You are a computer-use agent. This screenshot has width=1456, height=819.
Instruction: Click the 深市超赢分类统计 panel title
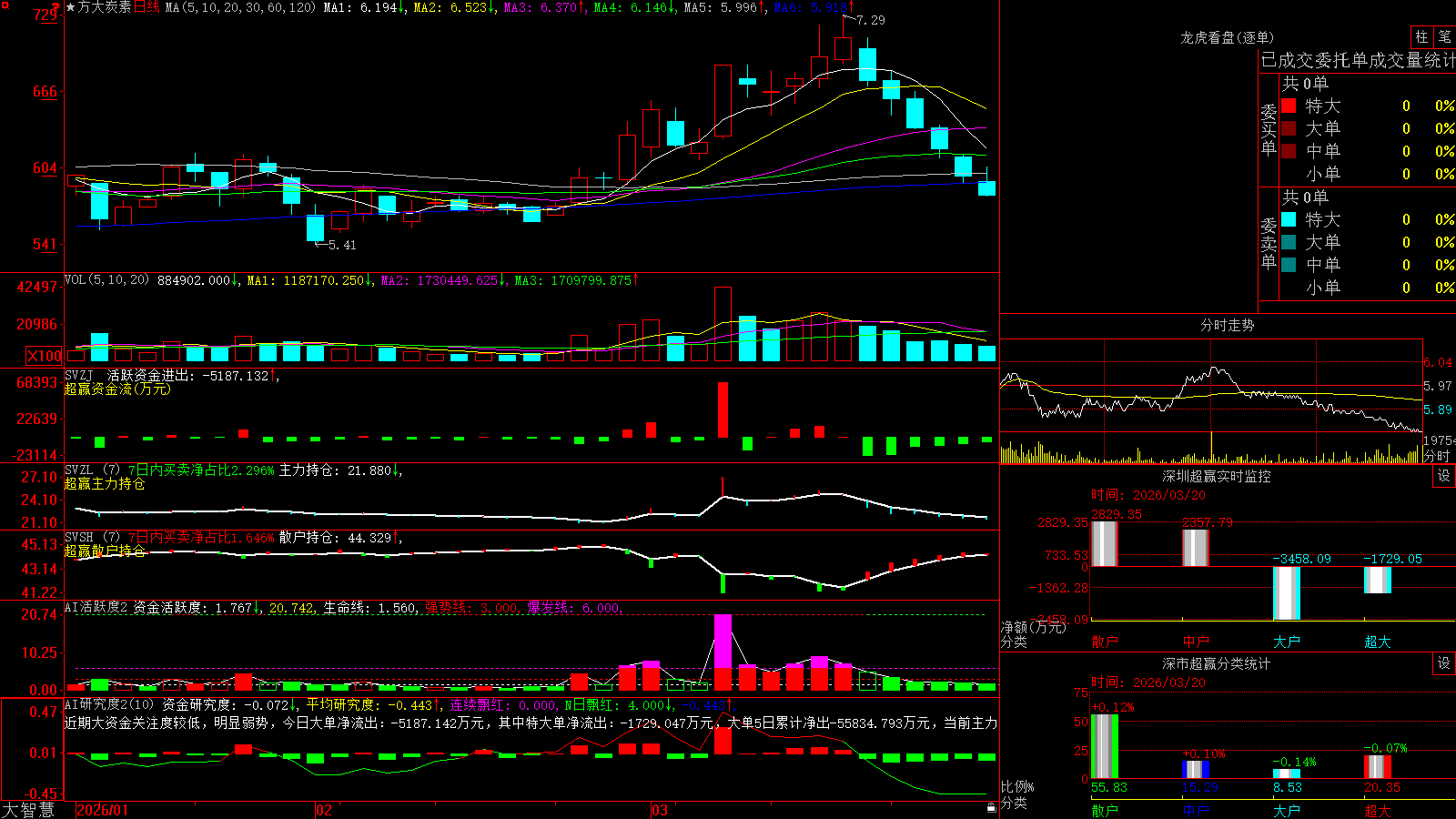1217,663
